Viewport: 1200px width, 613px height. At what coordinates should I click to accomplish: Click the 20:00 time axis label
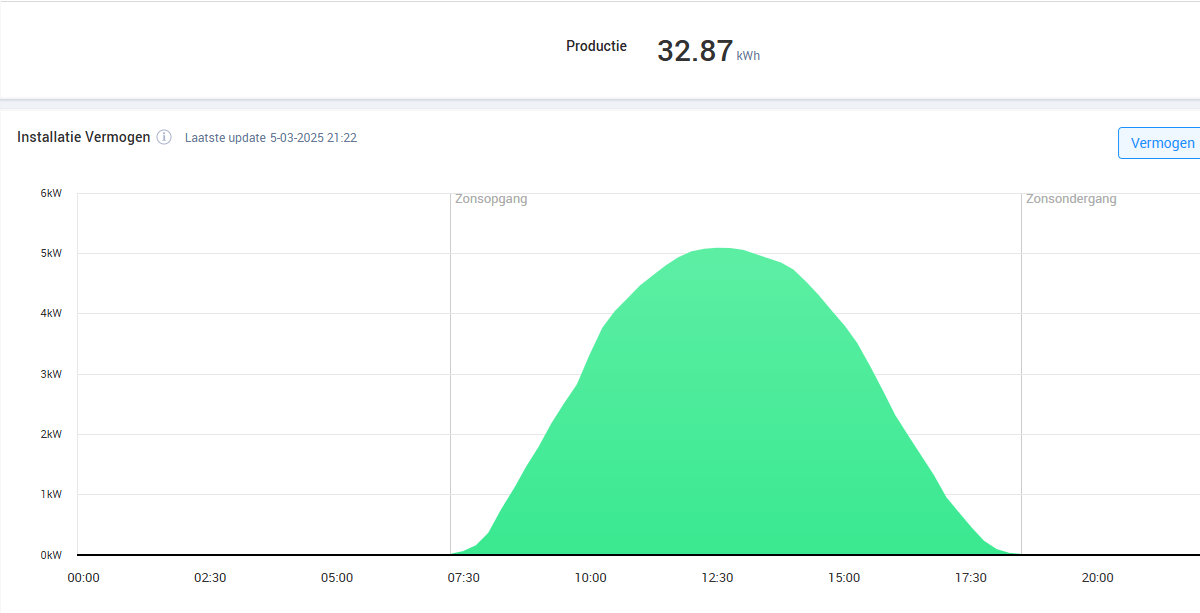1097,578
